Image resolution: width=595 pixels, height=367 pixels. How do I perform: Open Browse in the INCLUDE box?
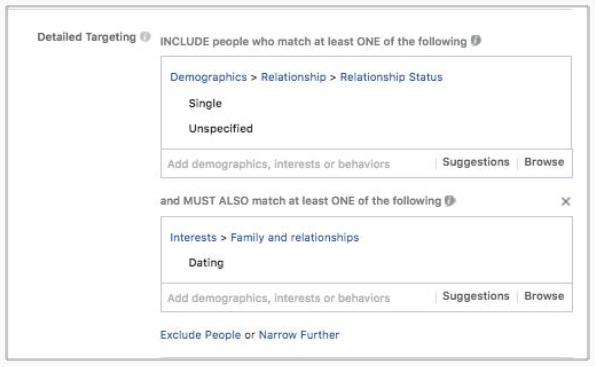[x=544, y=162]
